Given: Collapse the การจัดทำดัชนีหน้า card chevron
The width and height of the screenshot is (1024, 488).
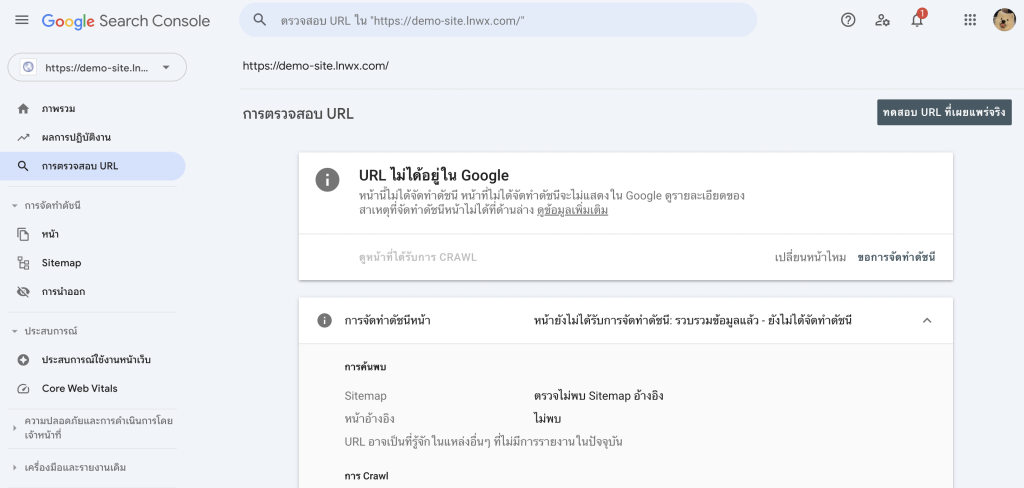Looking at the screenshot, I should point(927,321).
